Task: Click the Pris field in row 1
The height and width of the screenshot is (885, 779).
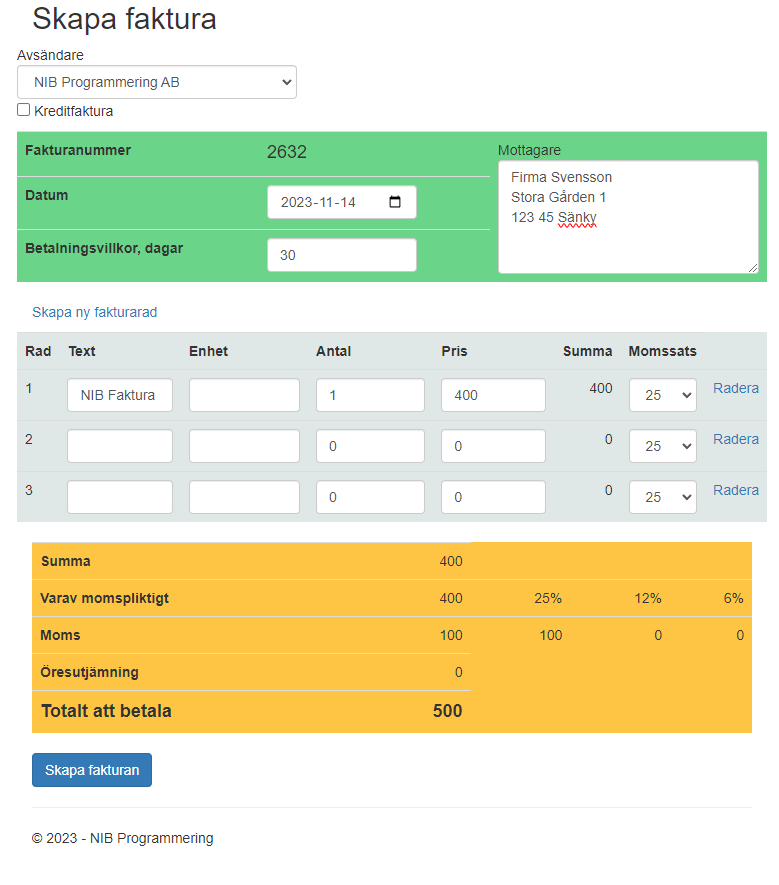Action: (493, 395)
